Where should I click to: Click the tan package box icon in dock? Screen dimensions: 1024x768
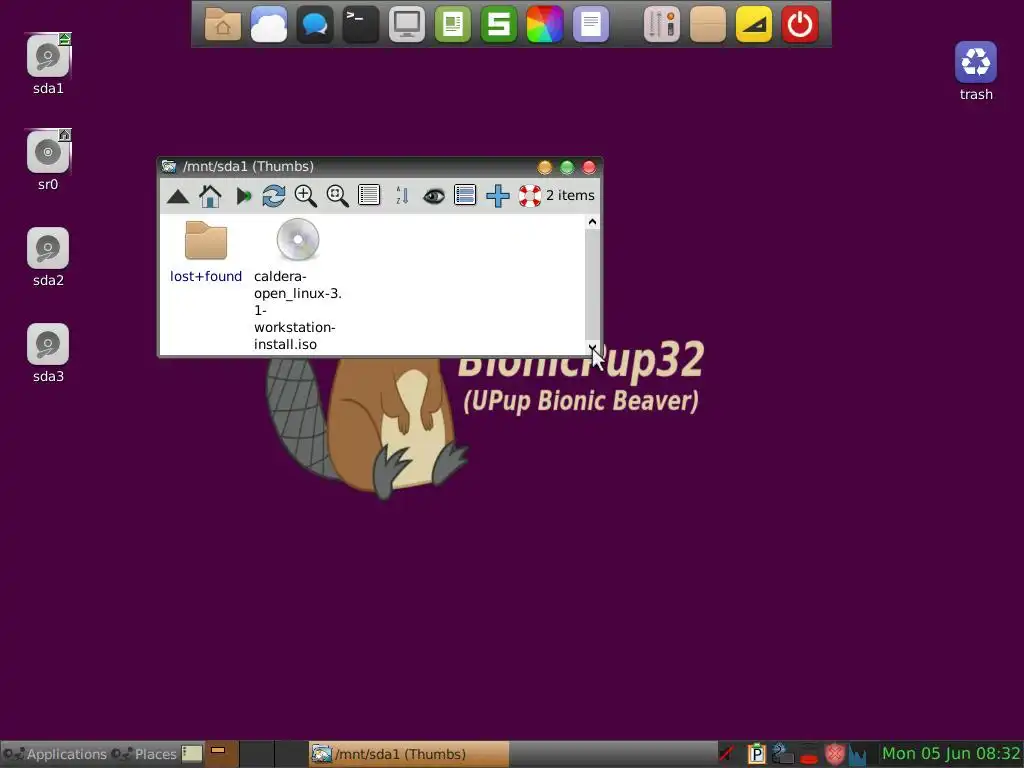point(708,25)
